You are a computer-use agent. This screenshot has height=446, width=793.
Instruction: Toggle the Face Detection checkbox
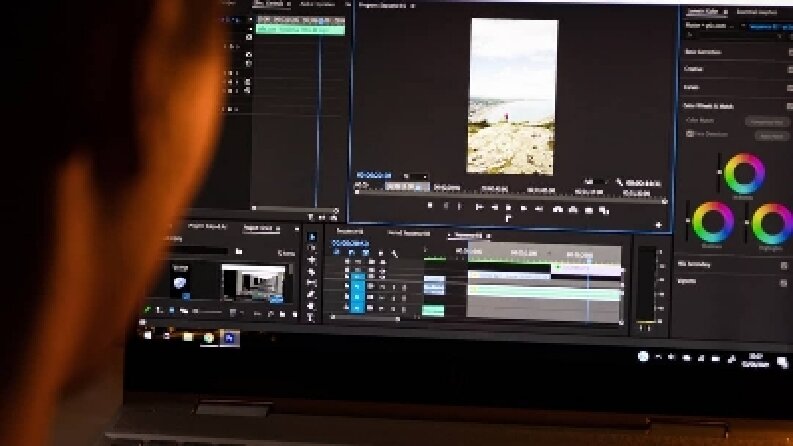(x=690, y=134)
